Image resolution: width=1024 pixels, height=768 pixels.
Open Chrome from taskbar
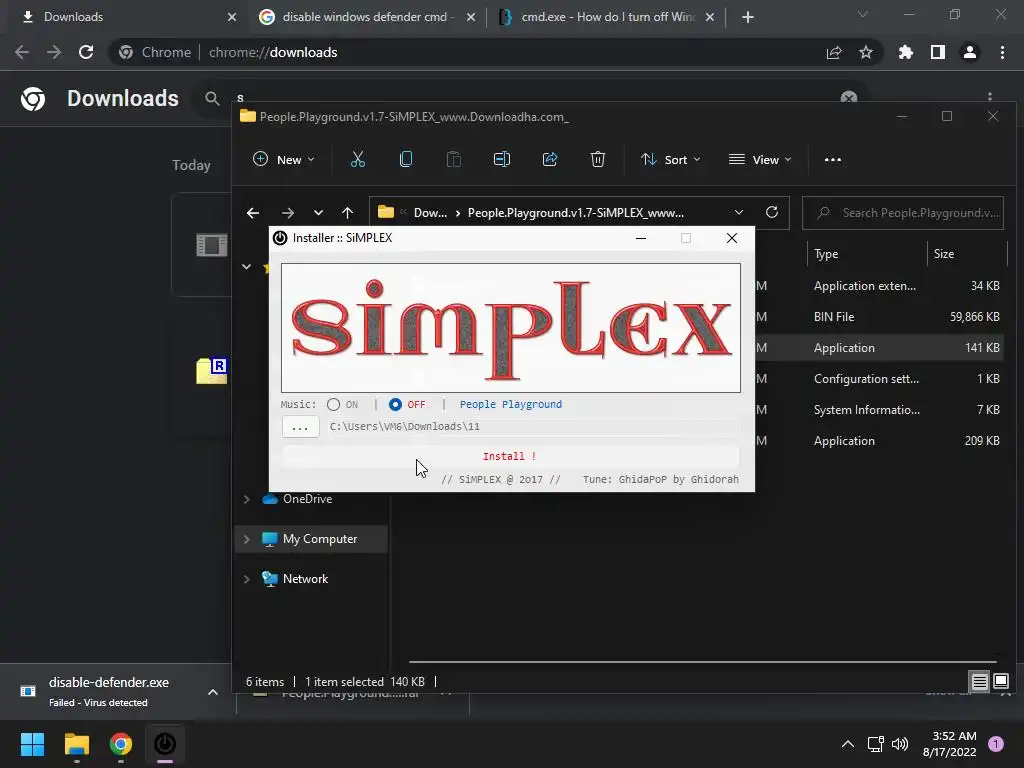(x=121, y=744)
